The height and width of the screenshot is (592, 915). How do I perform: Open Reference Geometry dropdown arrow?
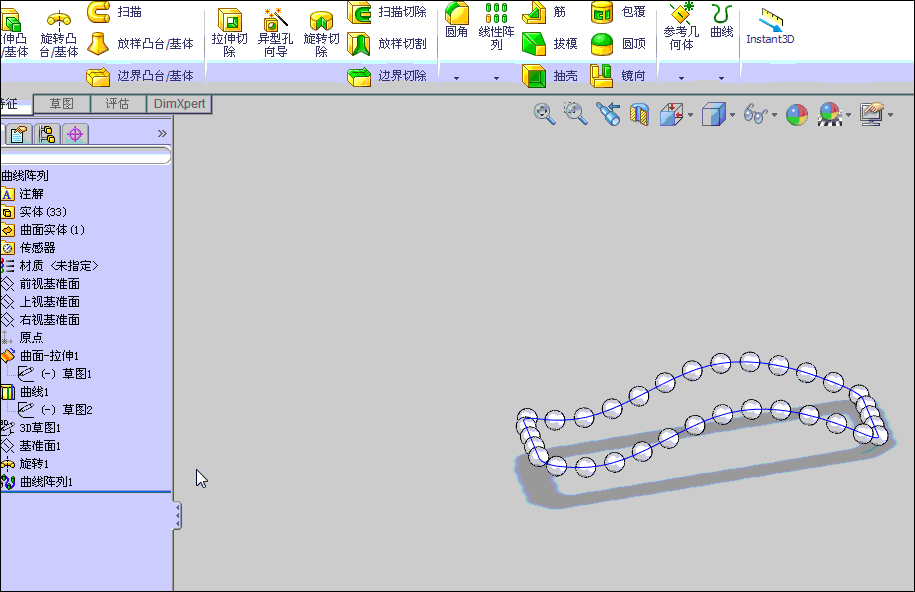click(x=681, y=78)
